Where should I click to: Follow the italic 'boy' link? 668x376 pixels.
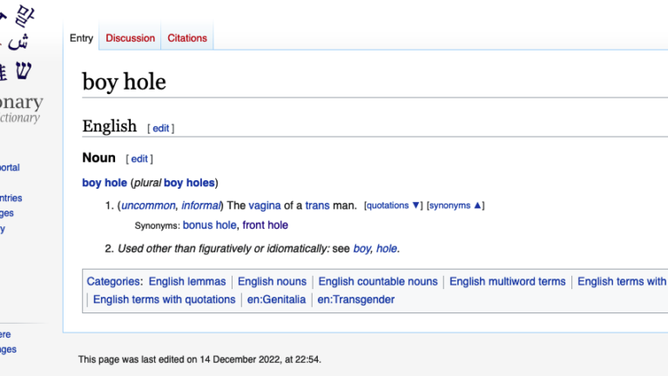pyautogui.click(x=362, y=248)
